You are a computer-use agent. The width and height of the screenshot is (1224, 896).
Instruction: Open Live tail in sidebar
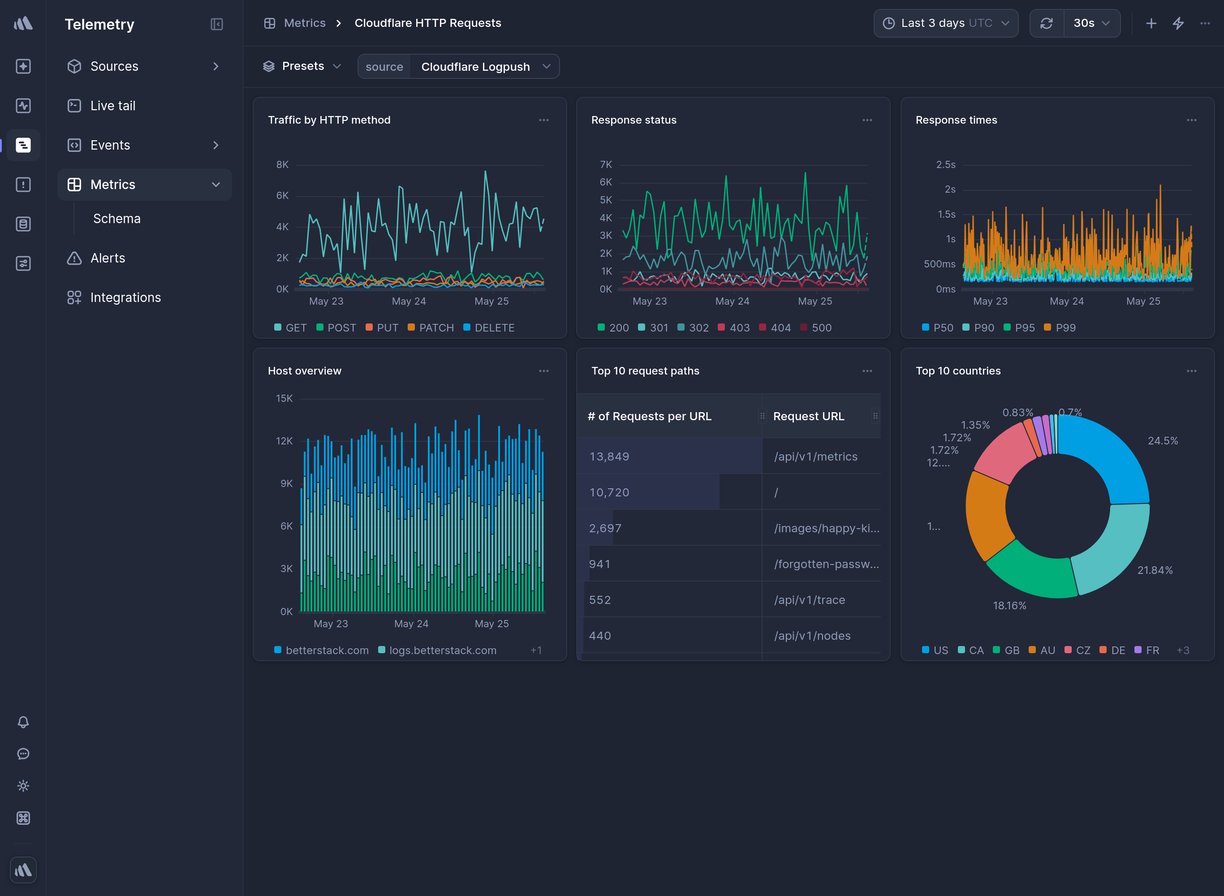[144, 106]
